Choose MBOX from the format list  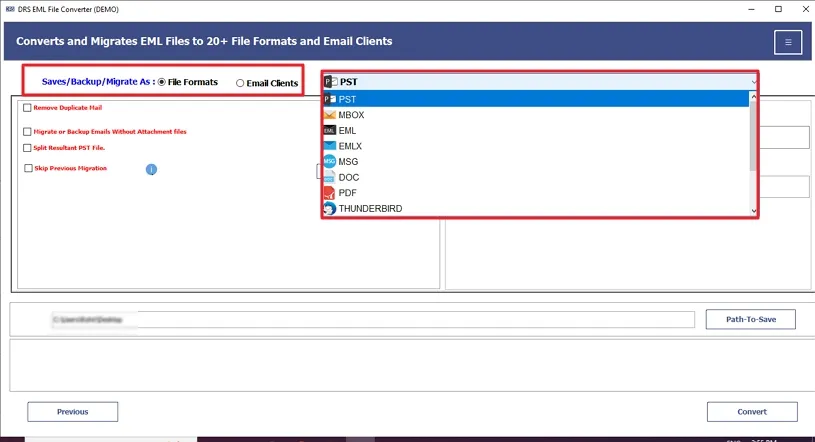coord(536,115)
